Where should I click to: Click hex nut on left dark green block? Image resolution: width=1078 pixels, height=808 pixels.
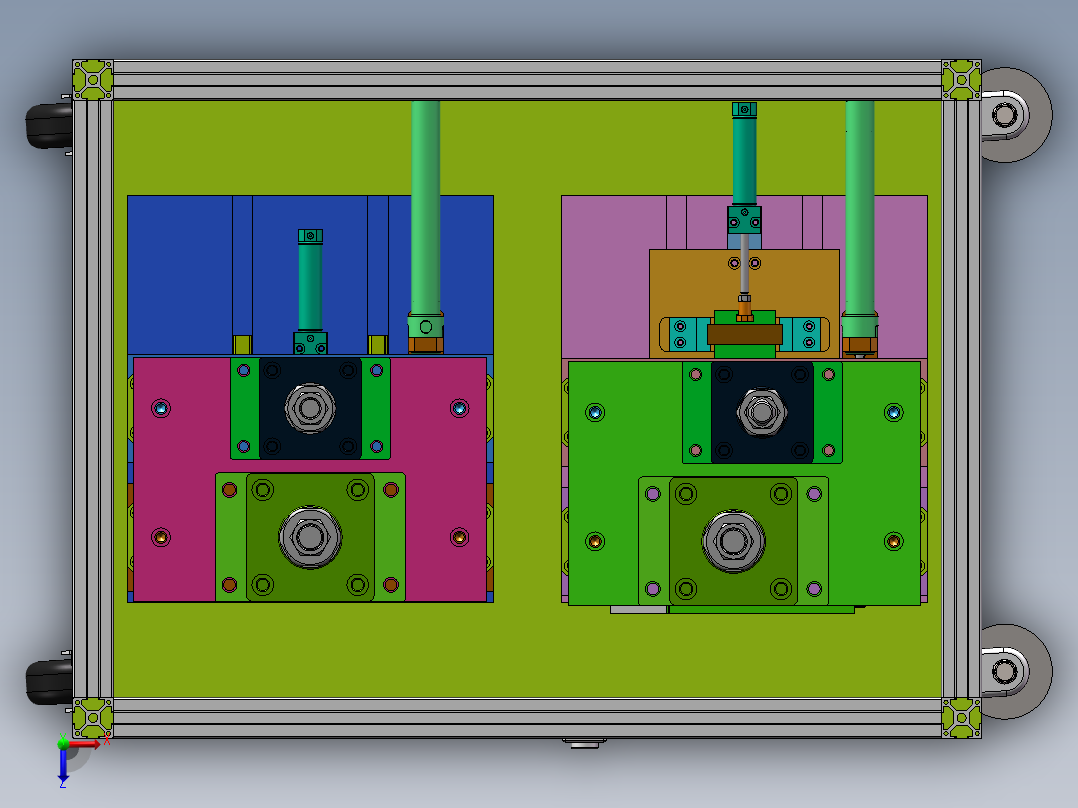point(310,537)
